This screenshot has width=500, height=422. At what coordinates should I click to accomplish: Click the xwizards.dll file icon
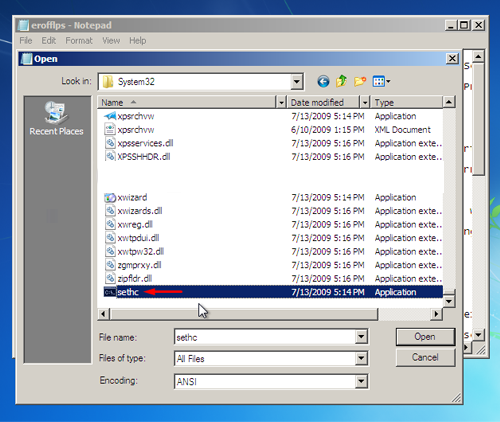coord(110,211)
